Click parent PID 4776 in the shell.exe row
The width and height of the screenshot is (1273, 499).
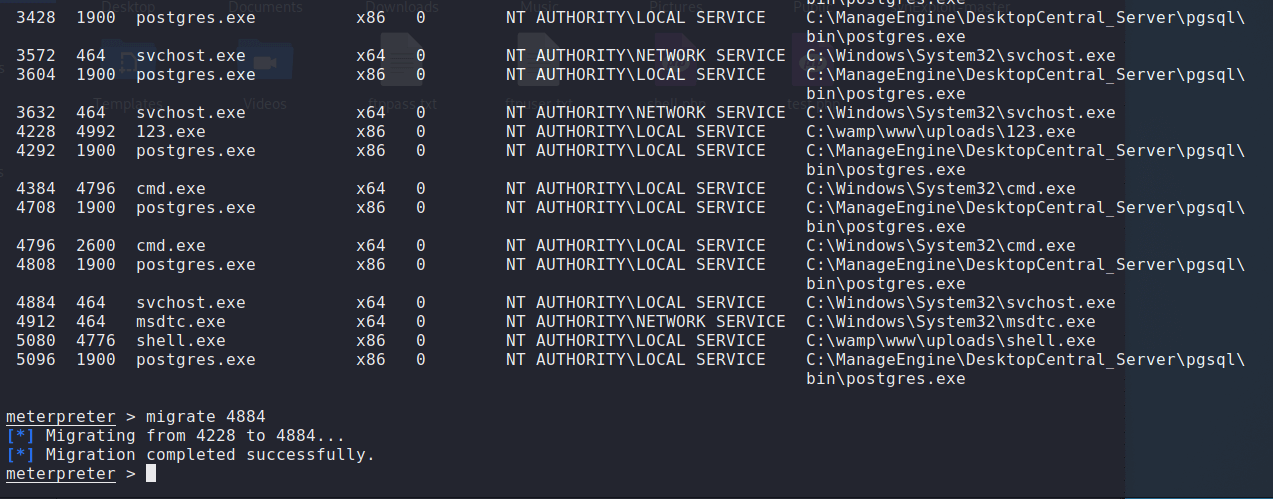pos(96,341)
